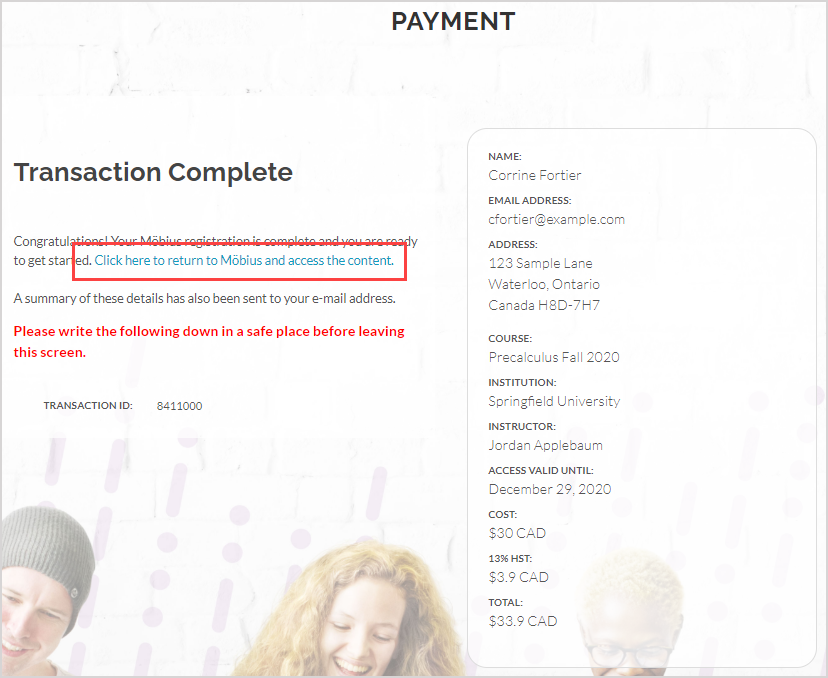The image size is (828, 678).
Task: Click the transaction ID number 8411000
Action: tap(179, 406)
